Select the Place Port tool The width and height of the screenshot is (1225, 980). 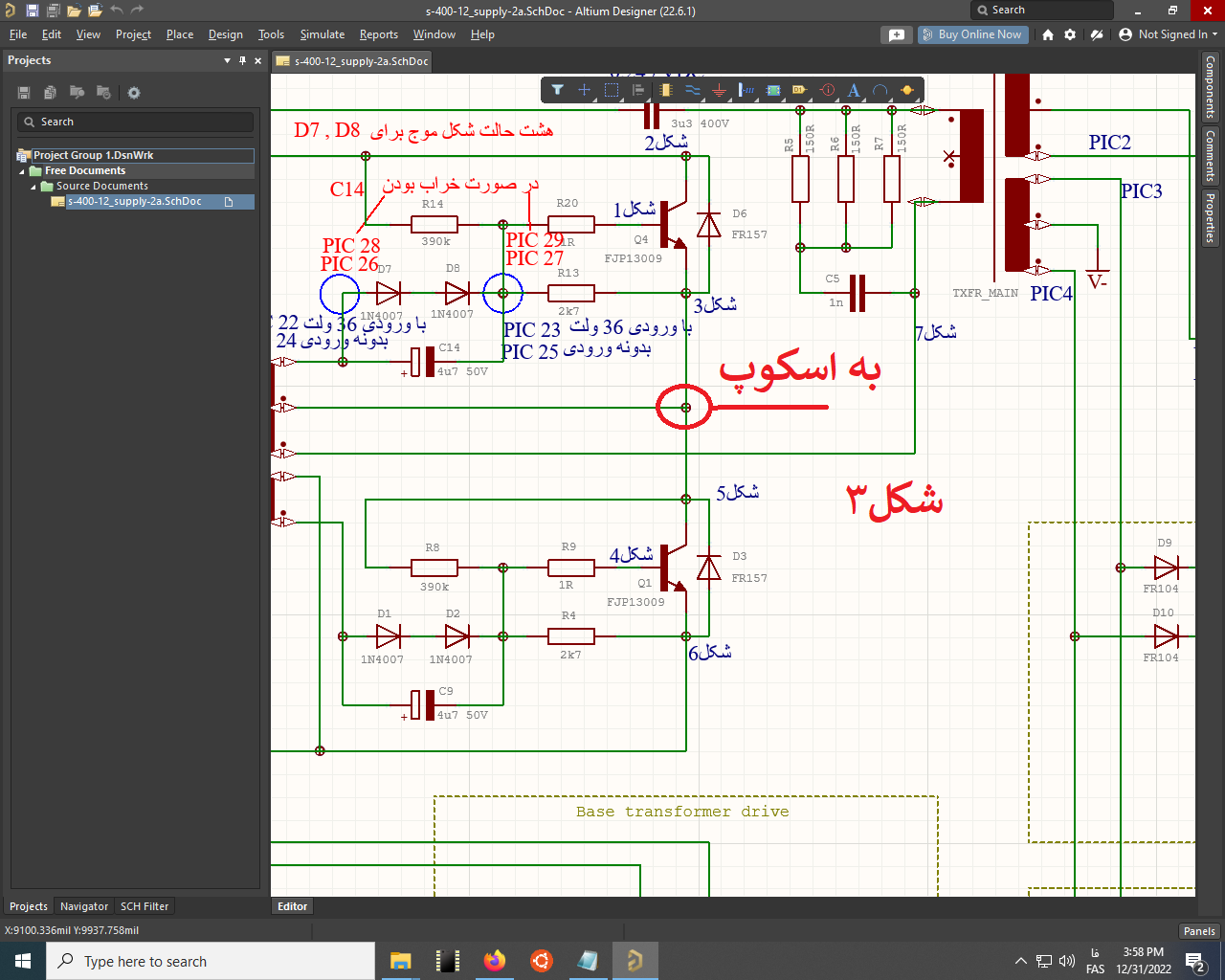800,90
